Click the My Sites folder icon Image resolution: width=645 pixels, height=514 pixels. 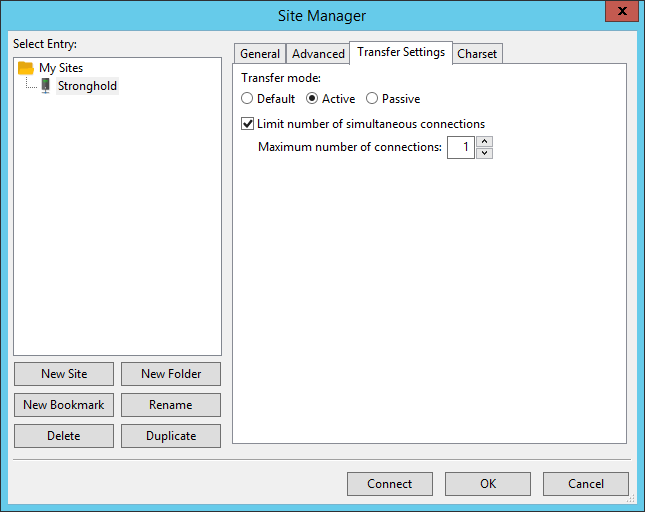(26, 68)
